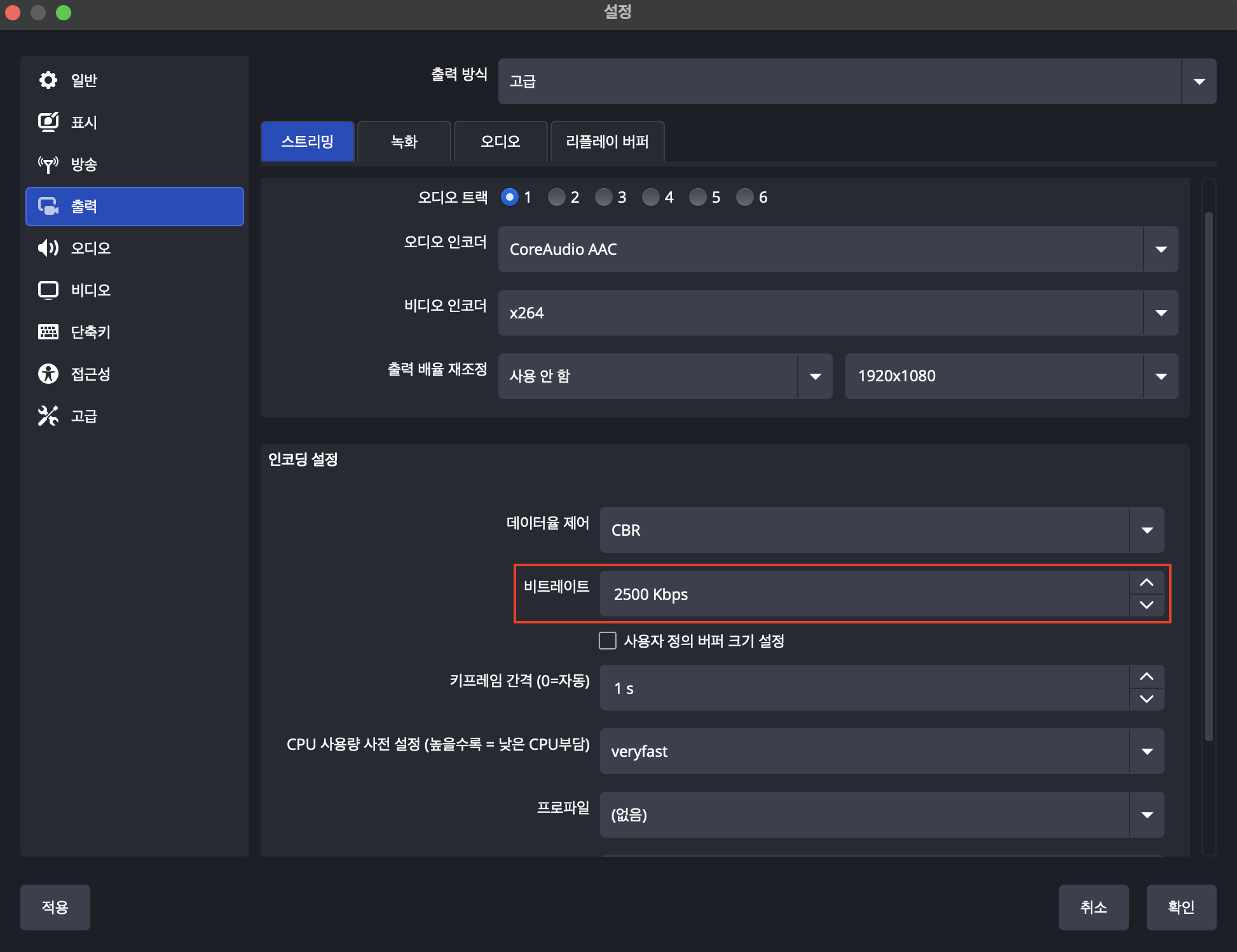The image size is (1237, 952).
Task: Enable 사용자 정의 버퍼 크기 설정 checkbox
Action: click(x=607, y=641)
